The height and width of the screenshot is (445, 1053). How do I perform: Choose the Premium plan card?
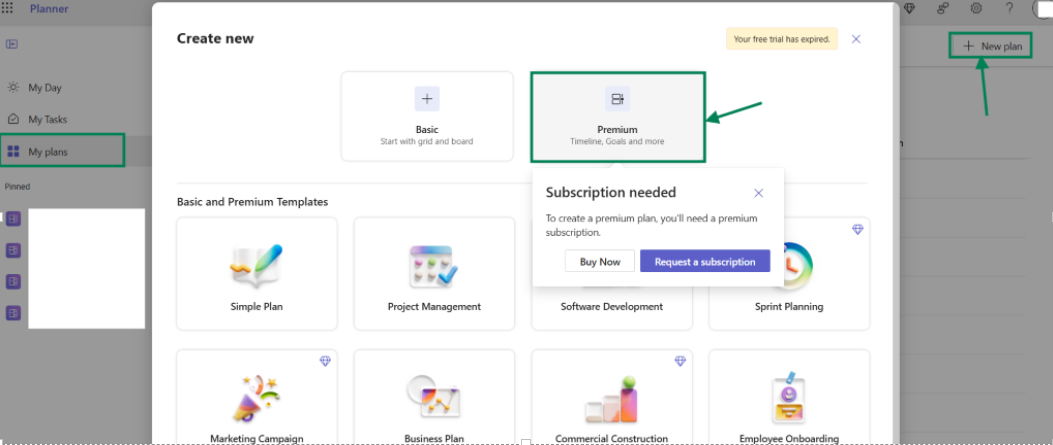pyautogui.click(x=618, y=117)
